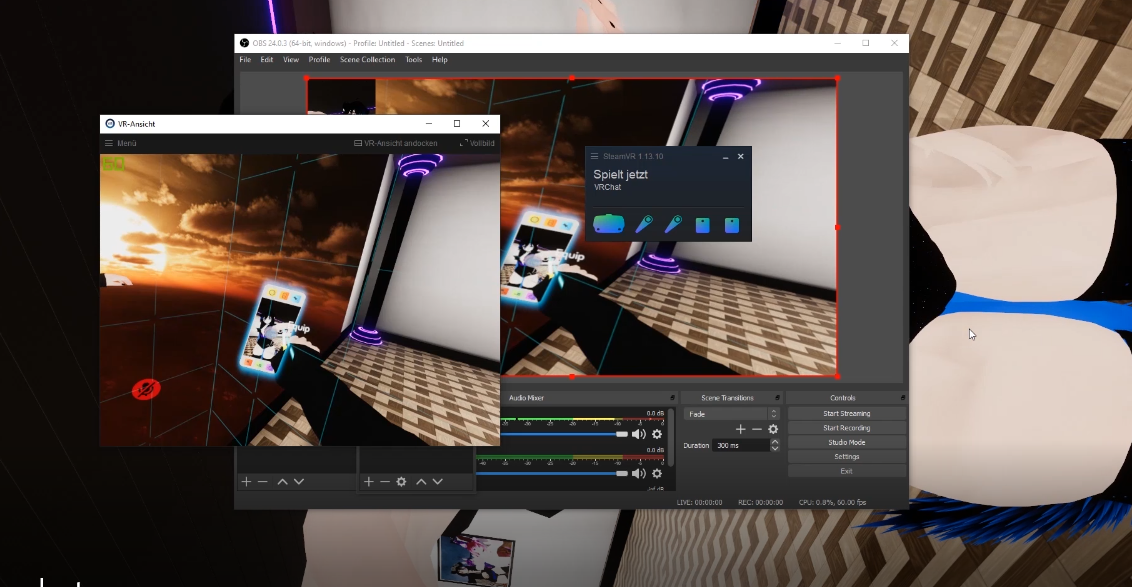Image resolution: width=1132 pixels, height=587 pixels.
Task: Add a new scene transition with plus
Action: (x=740, y=429)
